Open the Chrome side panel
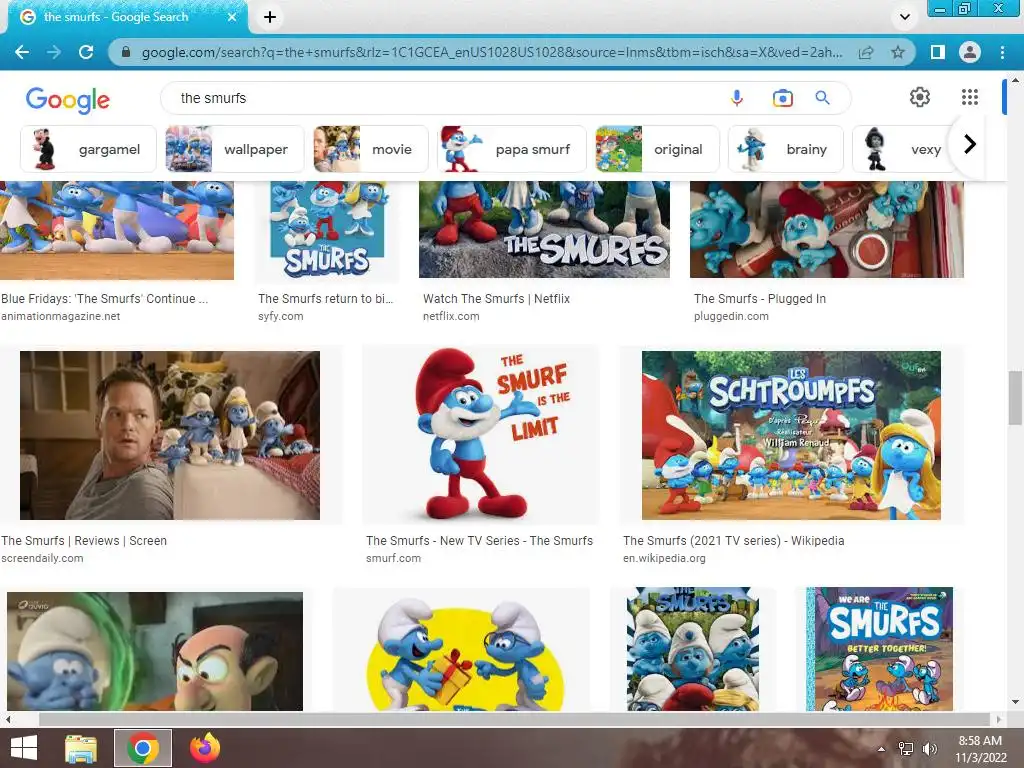This screenshot has height=768, width=1024. click(938, 52)
